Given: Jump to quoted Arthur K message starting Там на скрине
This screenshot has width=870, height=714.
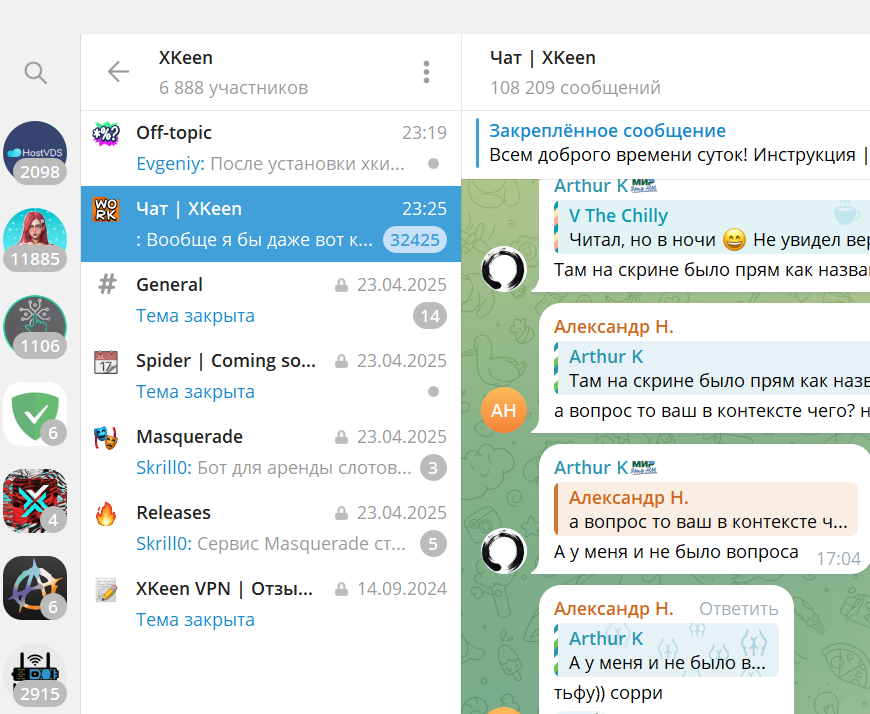Looking at the screenshot, I should [x=712, y=368].
